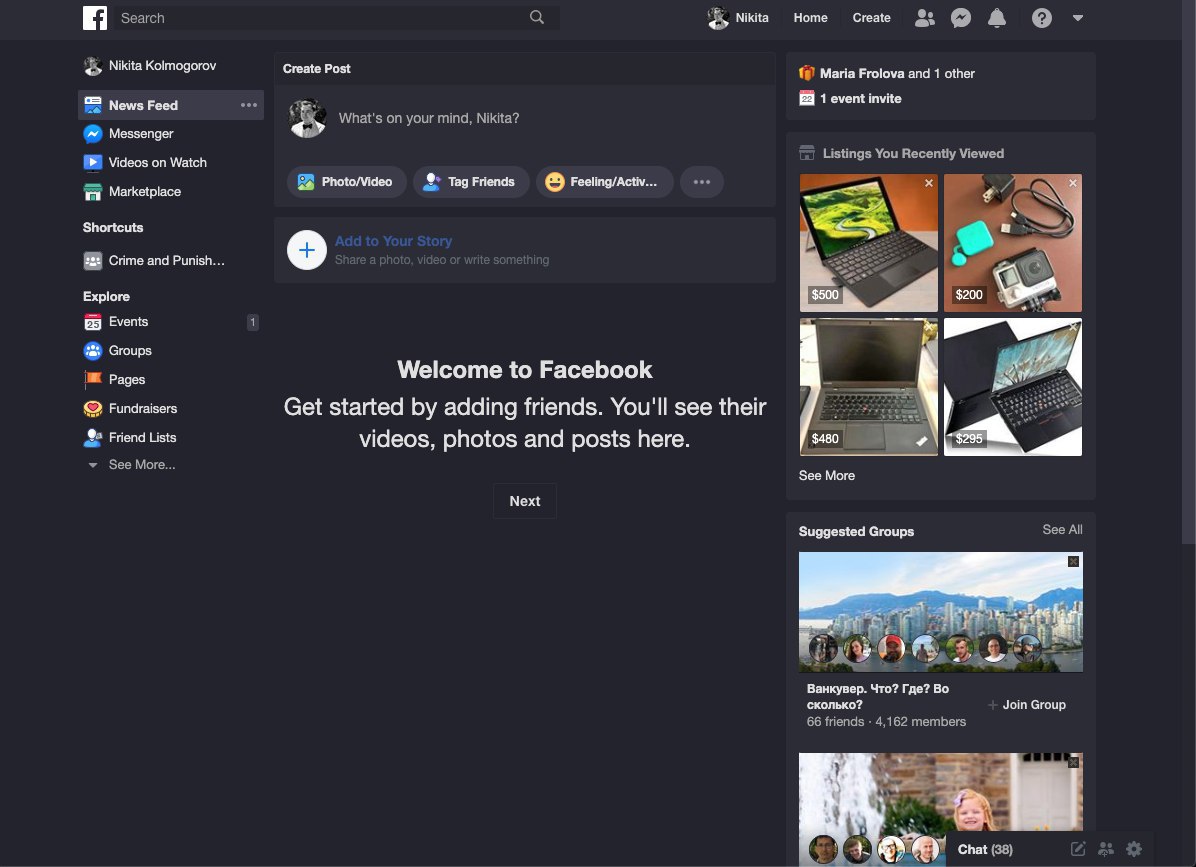This screenshot has height=867, width=1196.
Task: Click See All in Suggested Groups
Action: coord(1063,529)
